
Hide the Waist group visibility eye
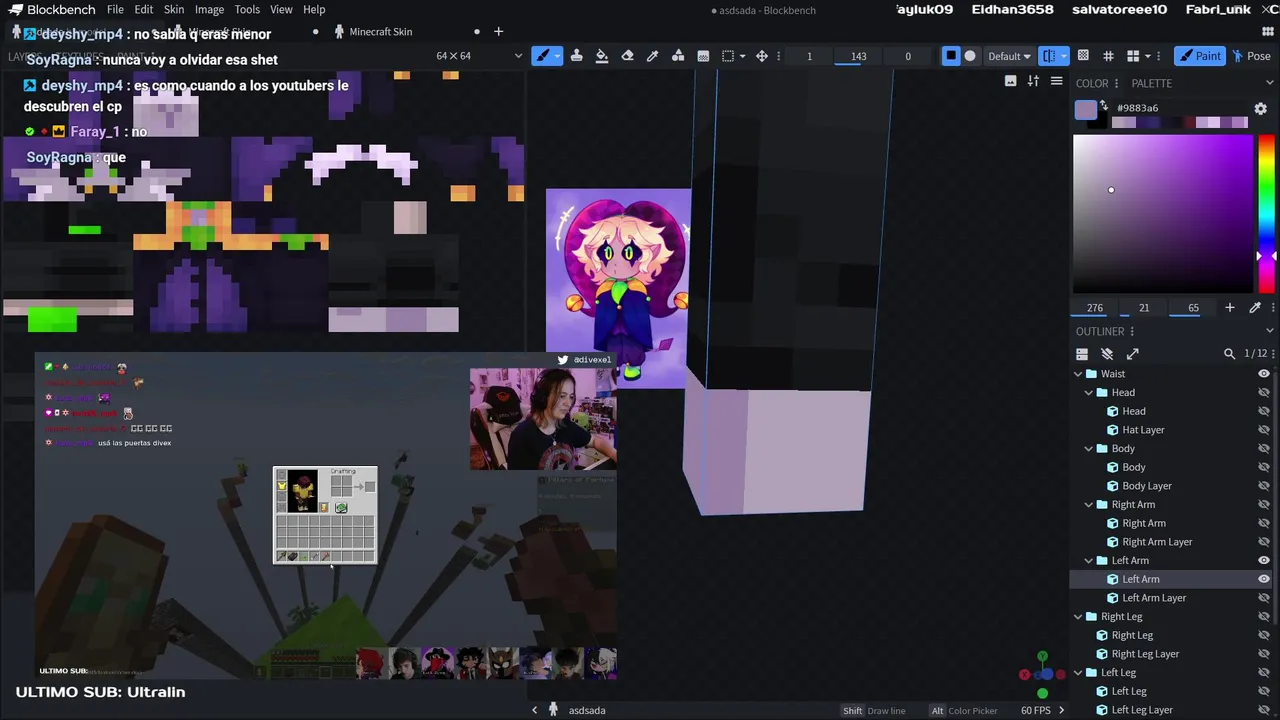[x=1264, y=374]
